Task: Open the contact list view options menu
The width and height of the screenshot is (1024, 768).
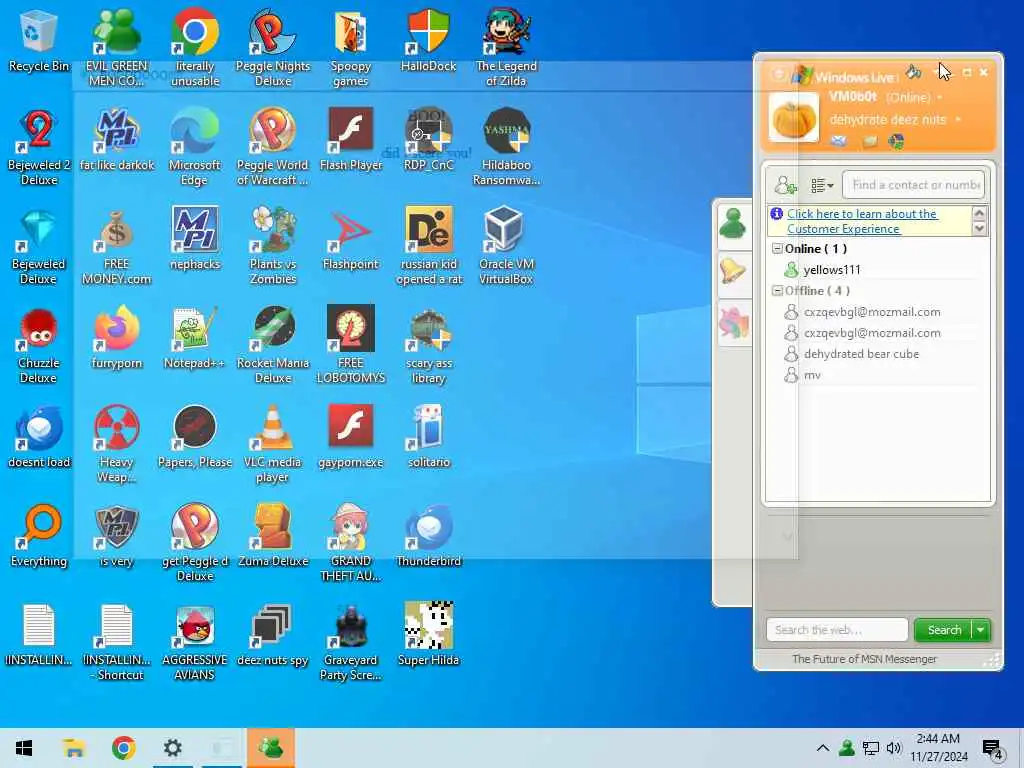Action: click(822, 186)
